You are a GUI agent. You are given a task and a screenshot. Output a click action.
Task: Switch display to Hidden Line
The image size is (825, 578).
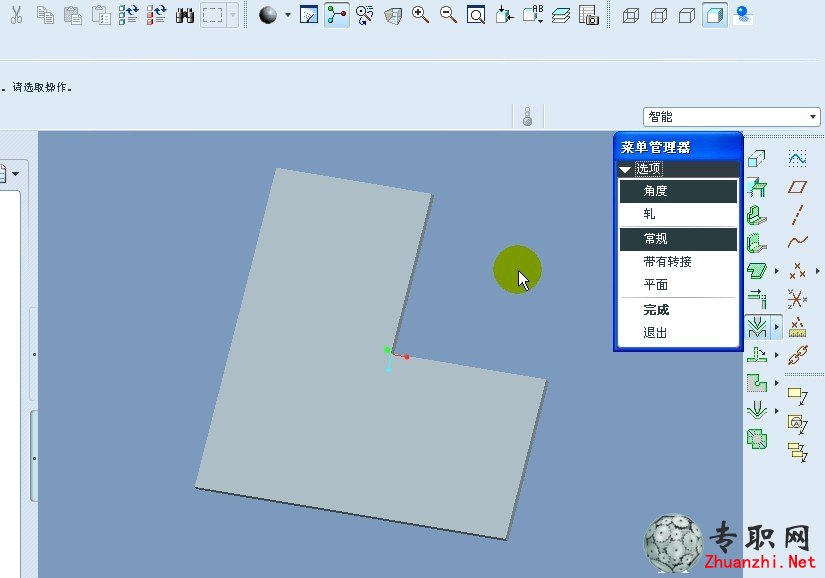(658, 15)
